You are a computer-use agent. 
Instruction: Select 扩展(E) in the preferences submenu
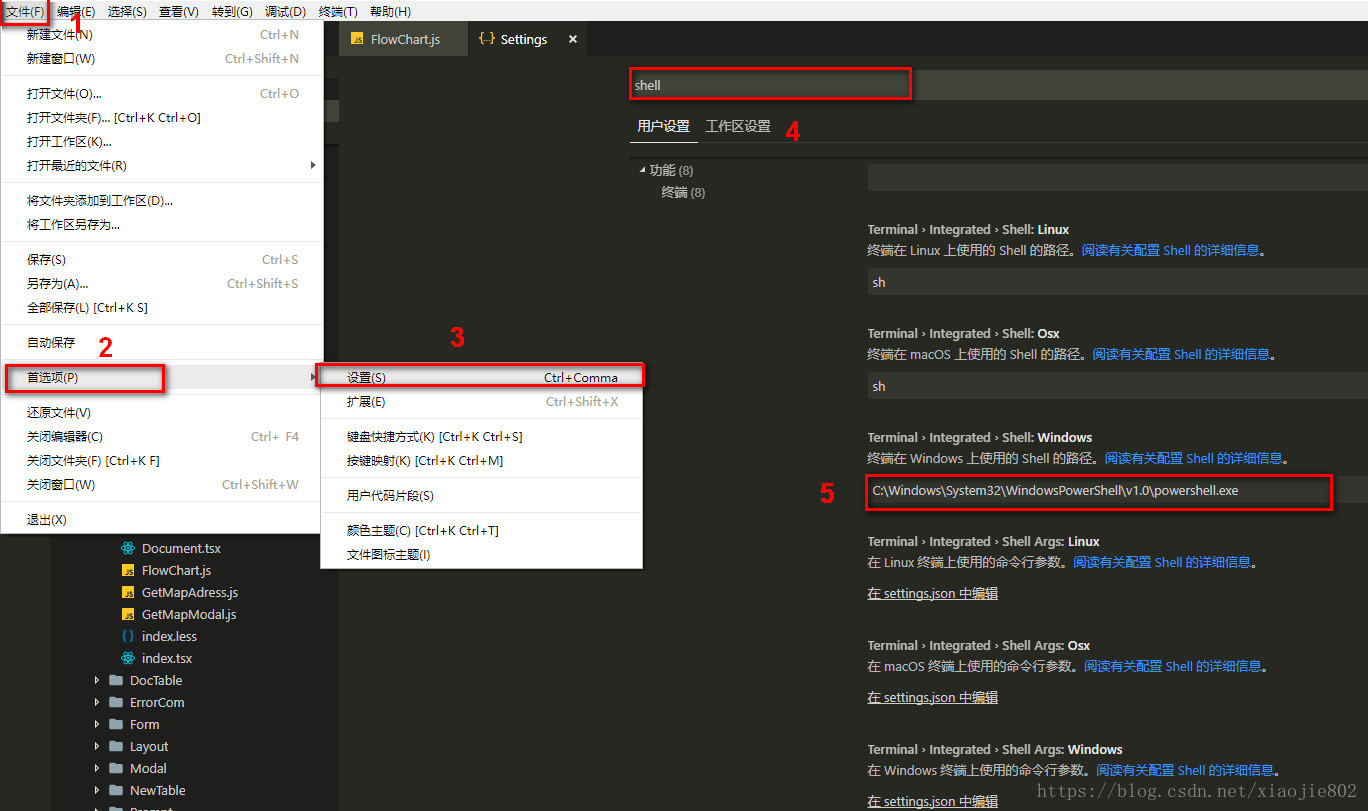click(x=481, y=402)
